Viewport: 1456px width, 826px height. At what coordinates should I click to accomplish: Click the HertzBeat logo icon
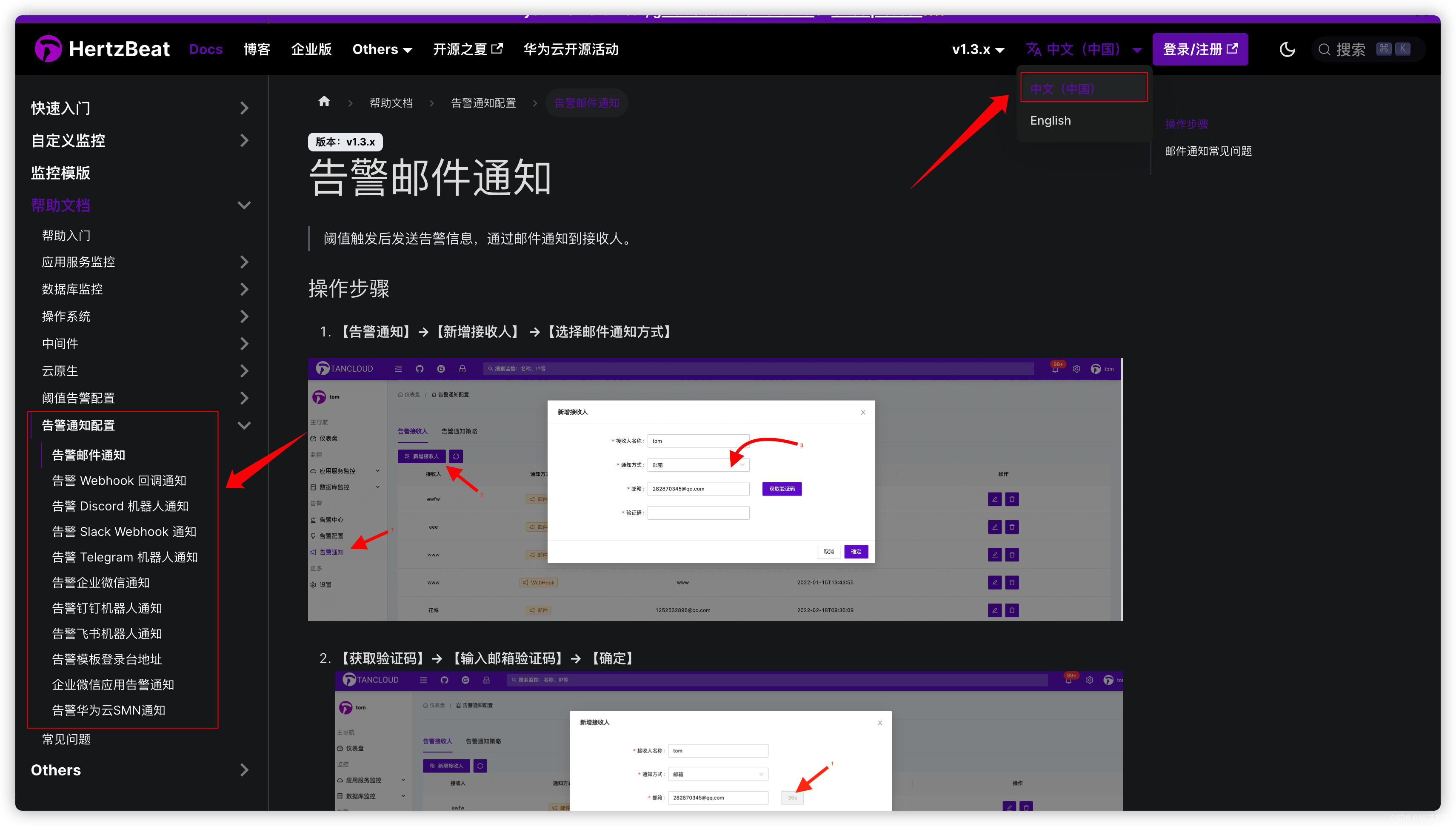[x=48, y=49]
